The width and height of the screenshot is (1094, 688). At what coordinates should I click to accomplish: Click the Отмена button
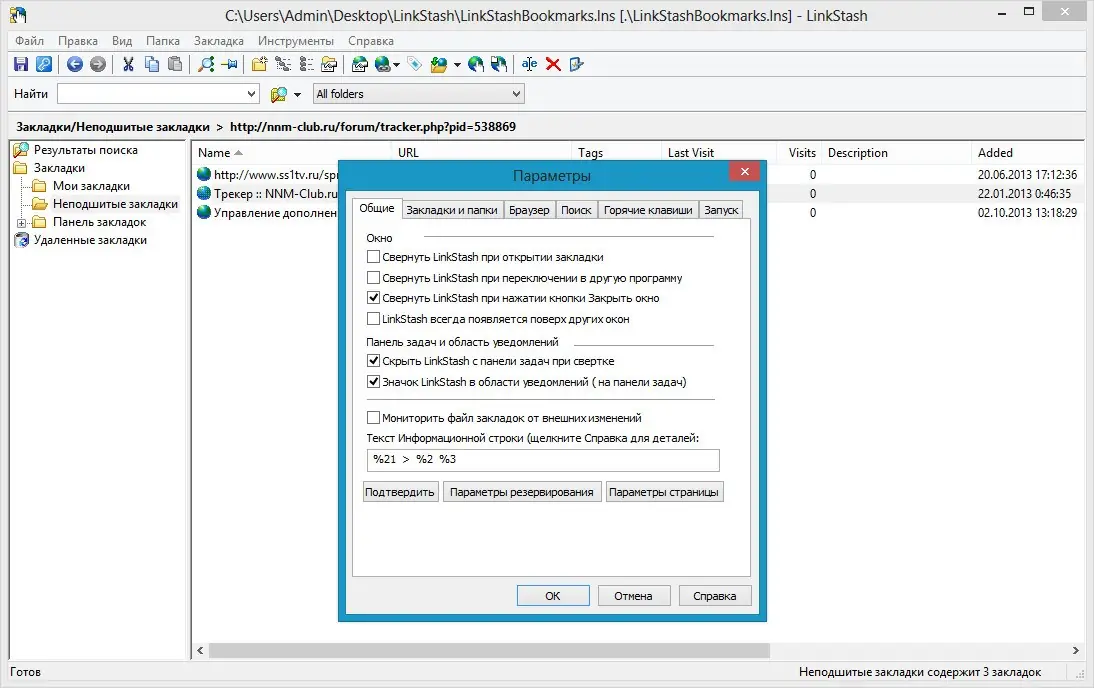click(634, 596)
